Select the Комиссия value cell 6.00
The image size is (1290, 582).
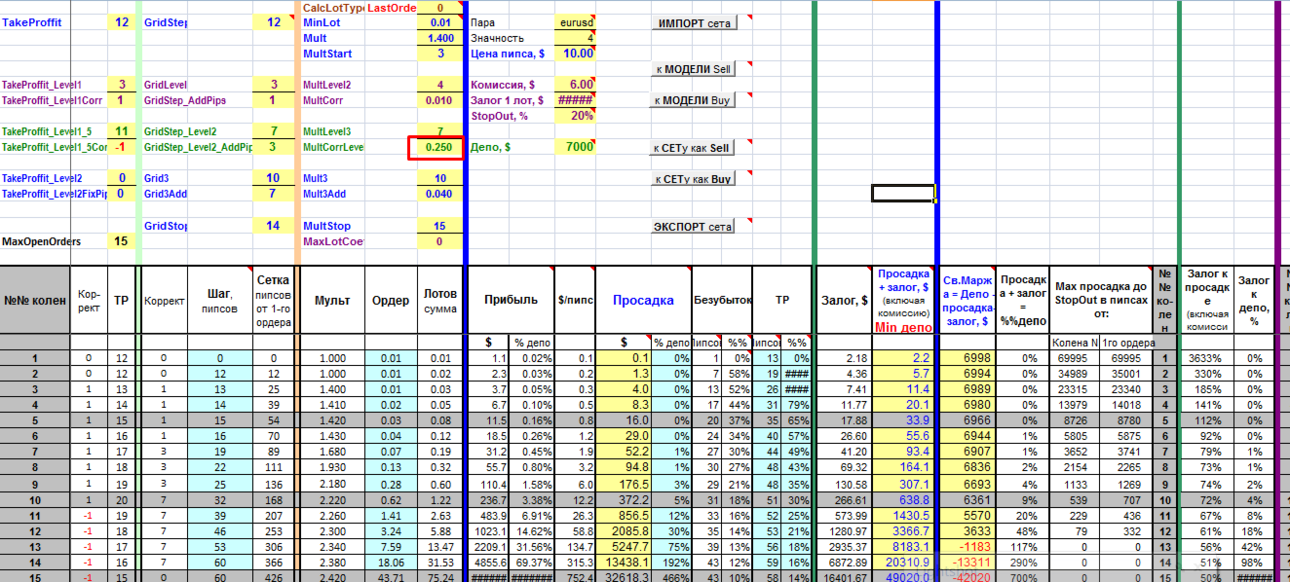coord(577,85)
